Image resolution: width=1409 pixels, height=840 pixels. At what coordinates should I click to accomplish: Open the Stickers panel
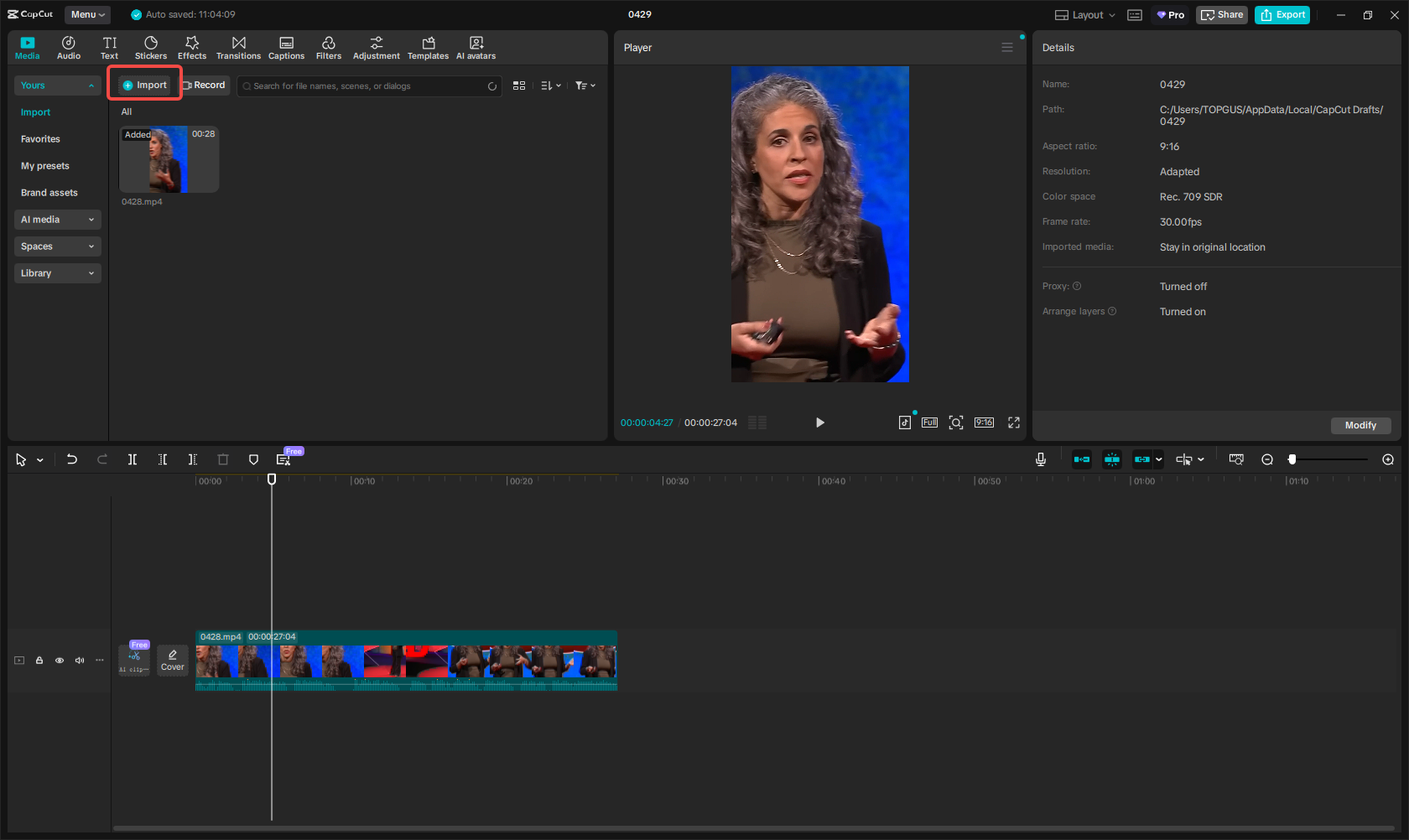pos(151,47)
